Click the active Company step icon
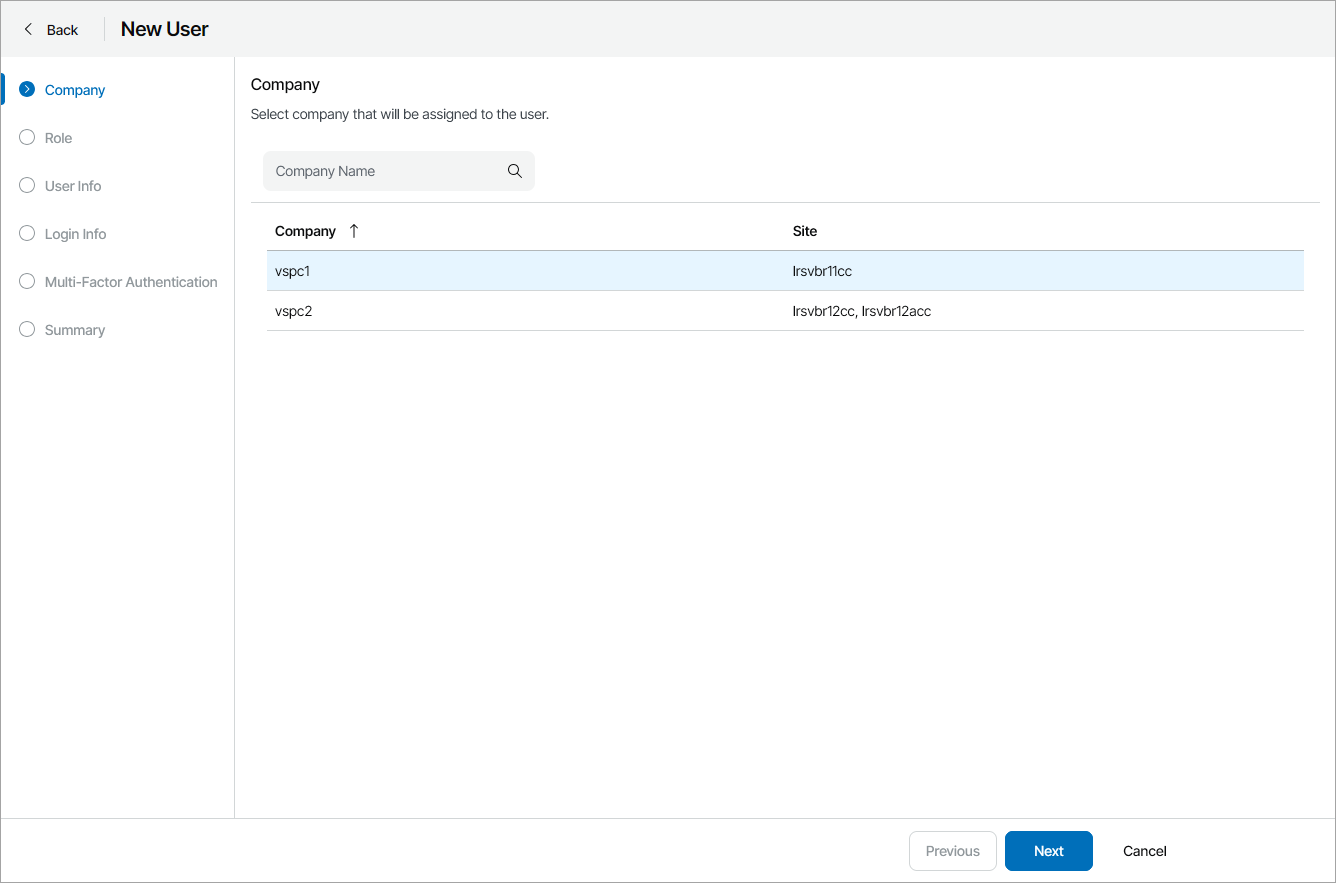The width and height of the screenshot is (1336, 883). [27, 90]
